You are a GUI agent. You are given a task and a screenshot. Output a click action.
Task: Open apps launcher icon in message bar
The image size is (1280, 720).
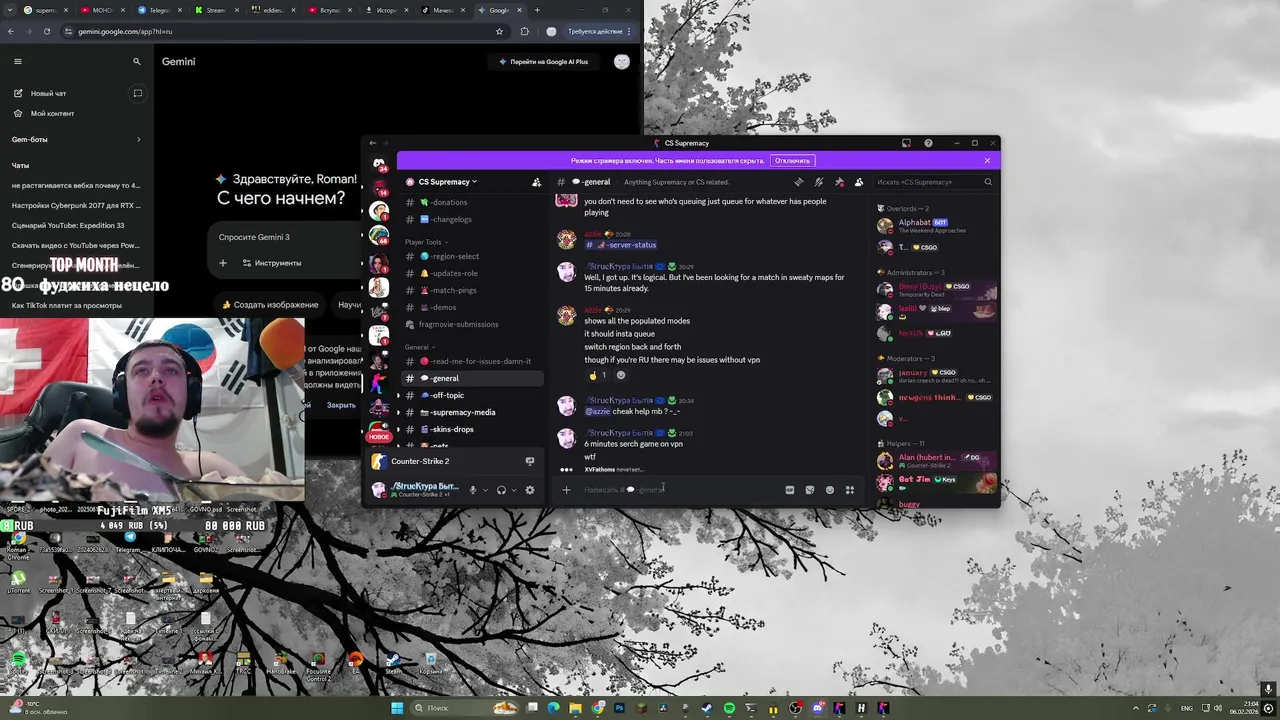850,490
